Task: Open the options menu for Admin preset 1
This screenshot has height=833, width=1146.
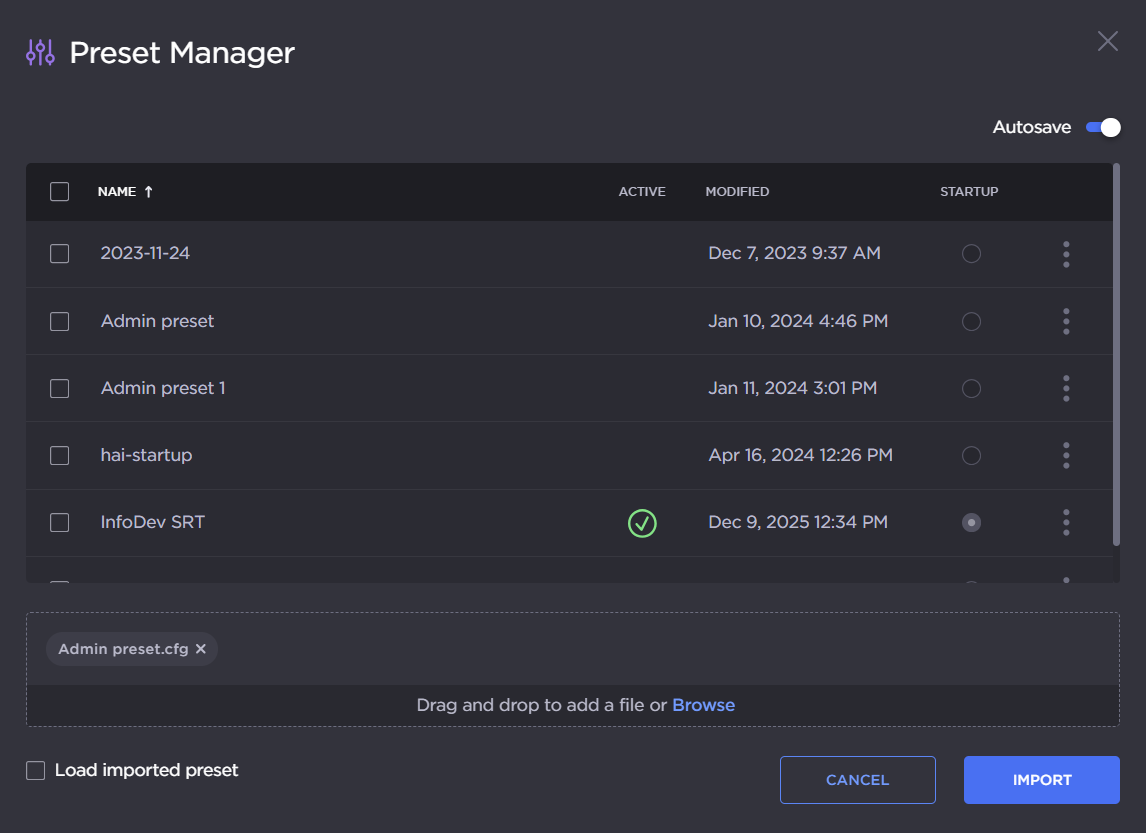Action: pyautogui.click(x=1066, y=388)
